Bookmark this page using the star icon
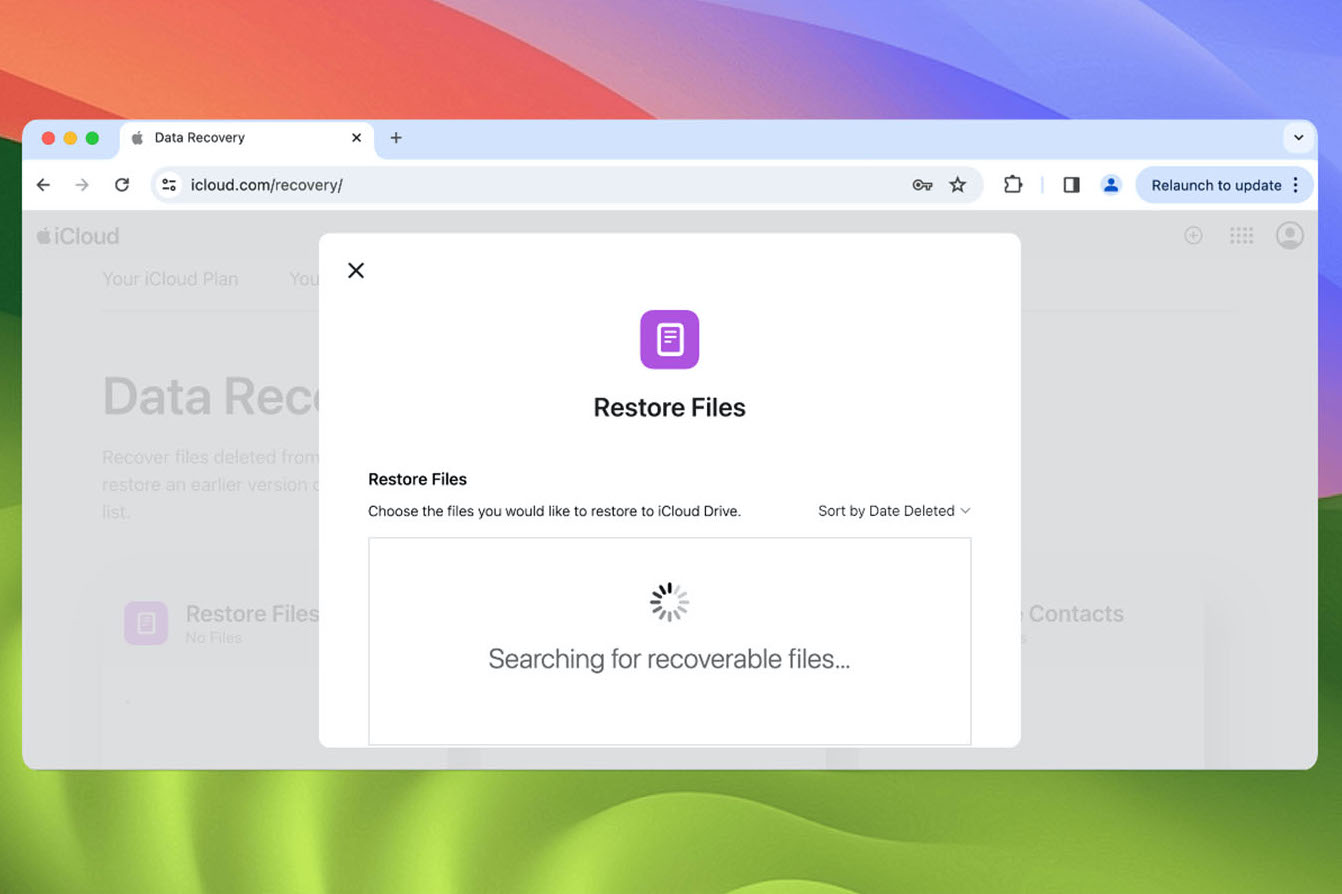Viewport: 1342px width, 894px height. coord(958,184)
